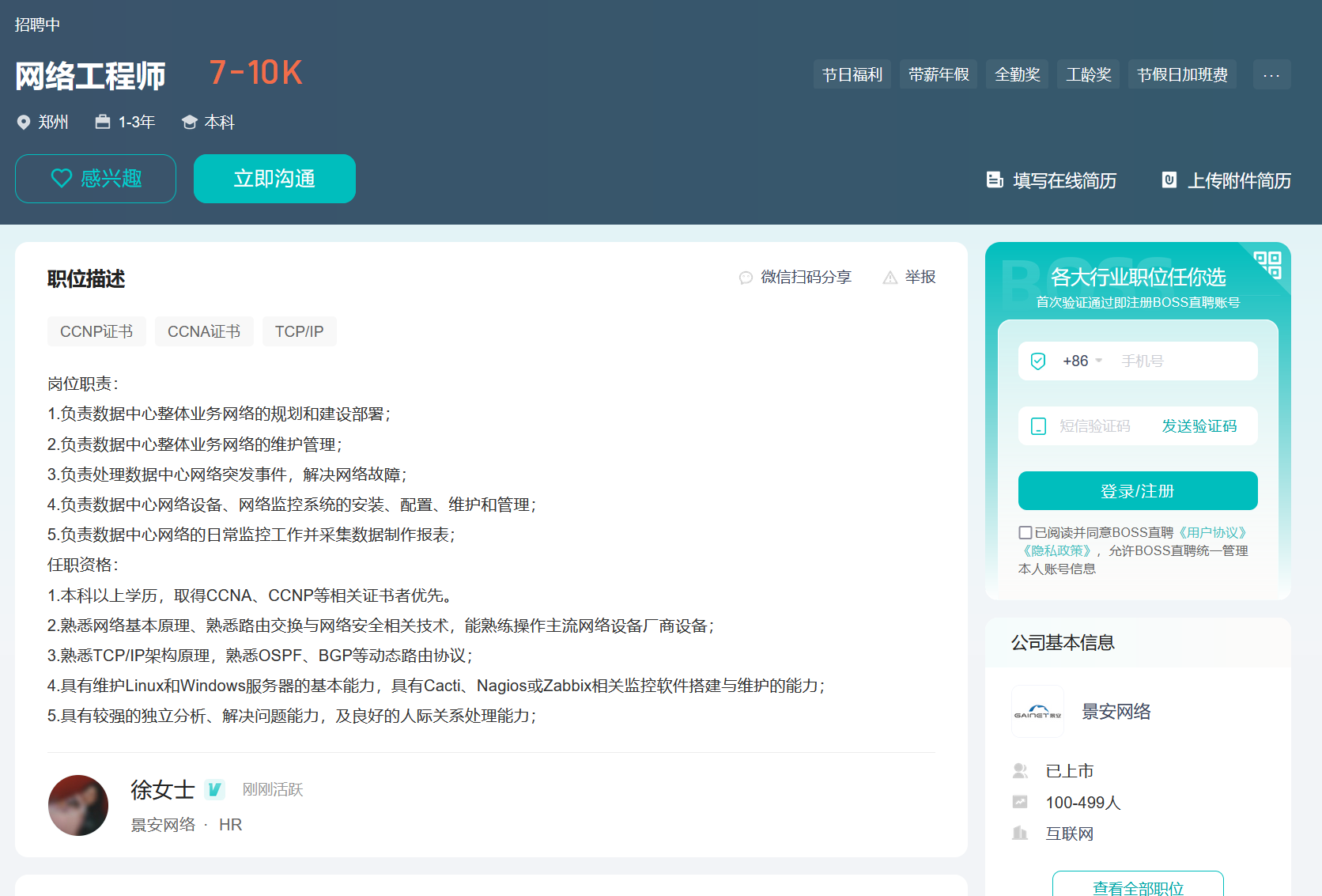Image resolution: width=1322 pixels, height=896 pixels.
Task: Click 发送验证码 to send code
Action: (1199, 426)
